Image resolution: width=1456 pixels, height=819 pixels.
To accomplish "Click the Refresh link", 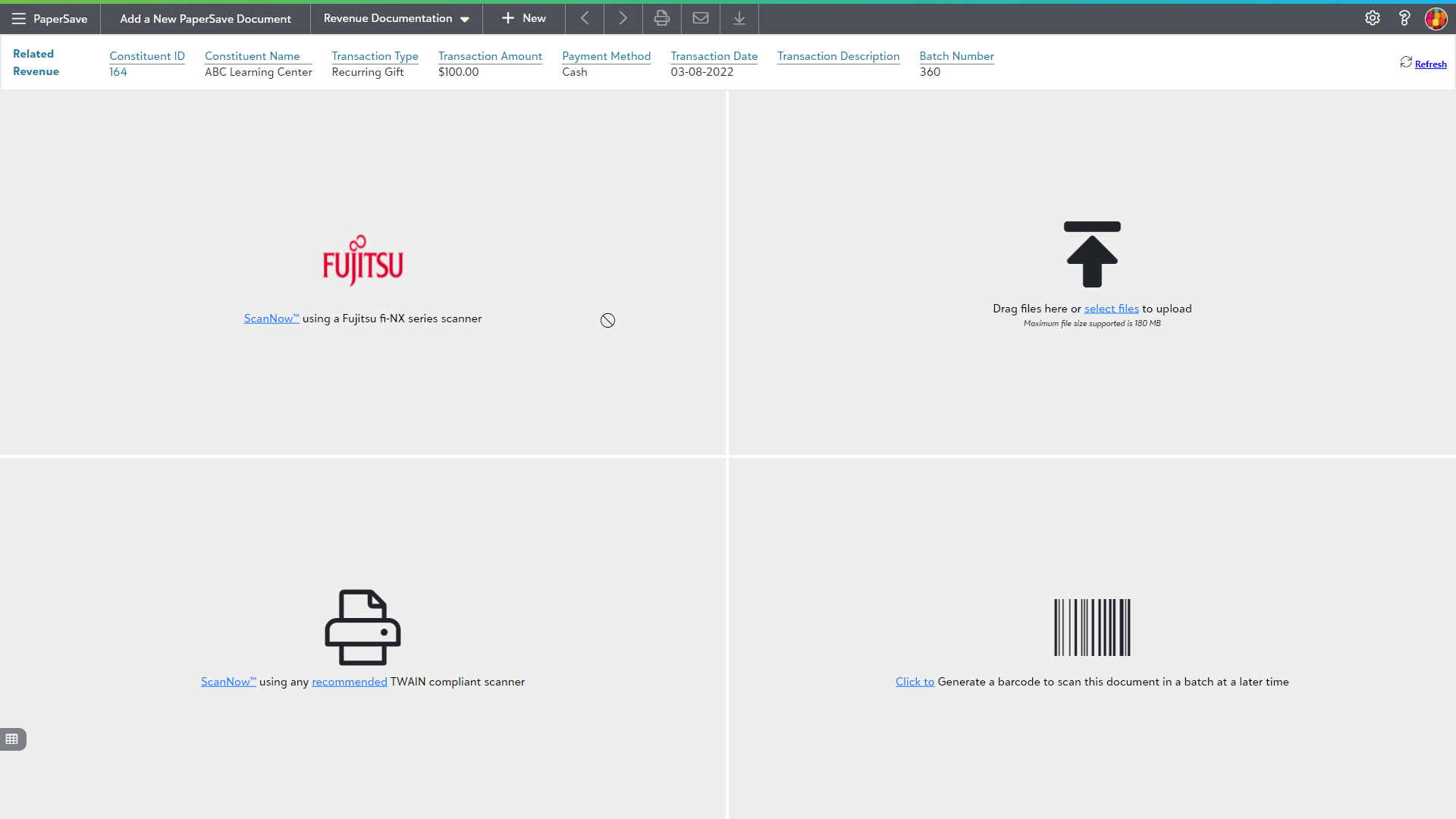I will [1429, 64].
